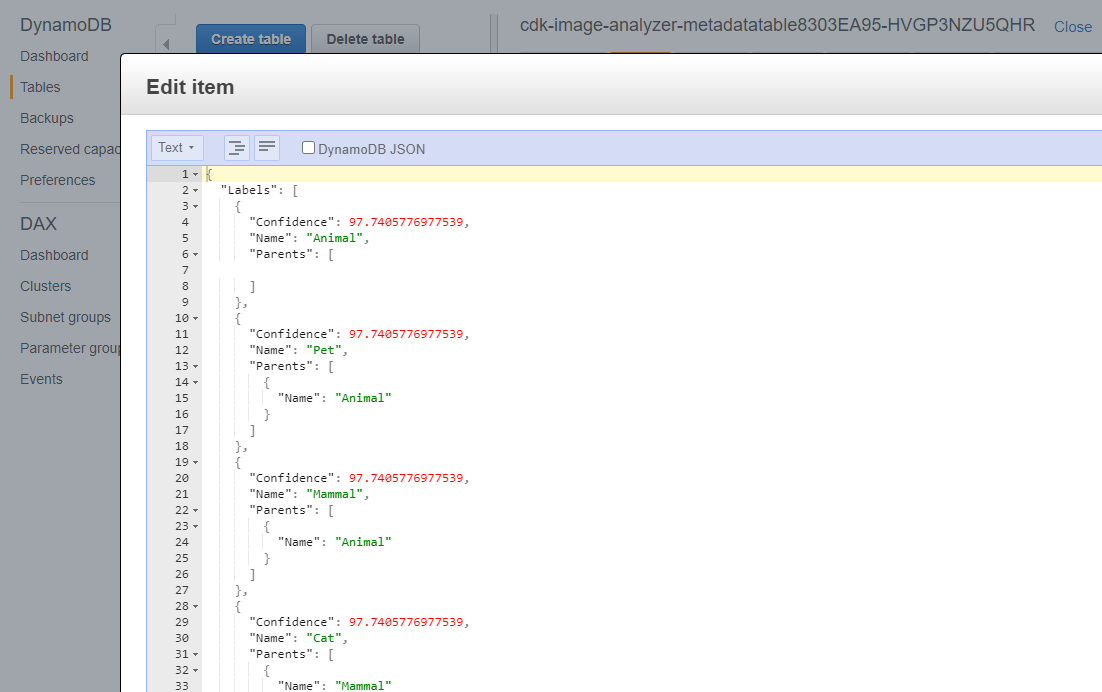Click the "Mammal" name value on line 21

tap(335, 494)
